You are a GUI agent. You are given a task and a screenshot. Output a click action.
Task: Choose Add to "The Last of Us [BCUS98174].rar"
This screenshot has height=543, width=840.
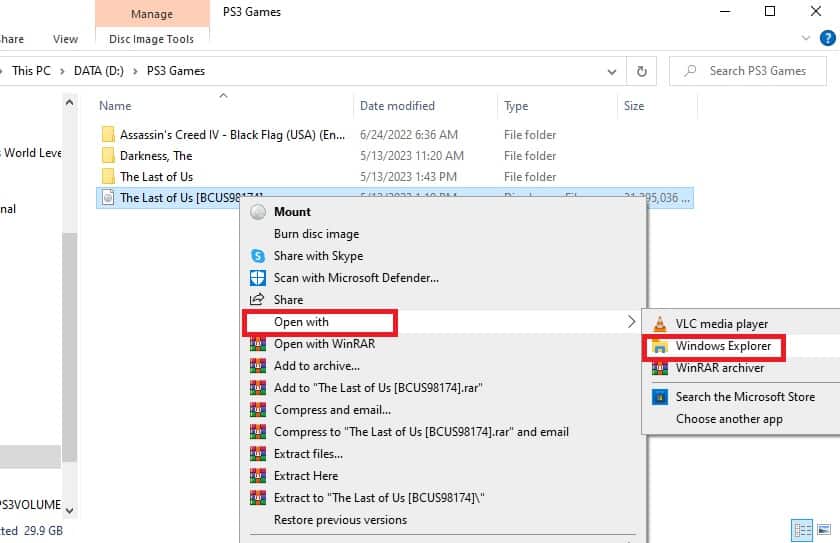pyautogui.click(x=378, y=388)
